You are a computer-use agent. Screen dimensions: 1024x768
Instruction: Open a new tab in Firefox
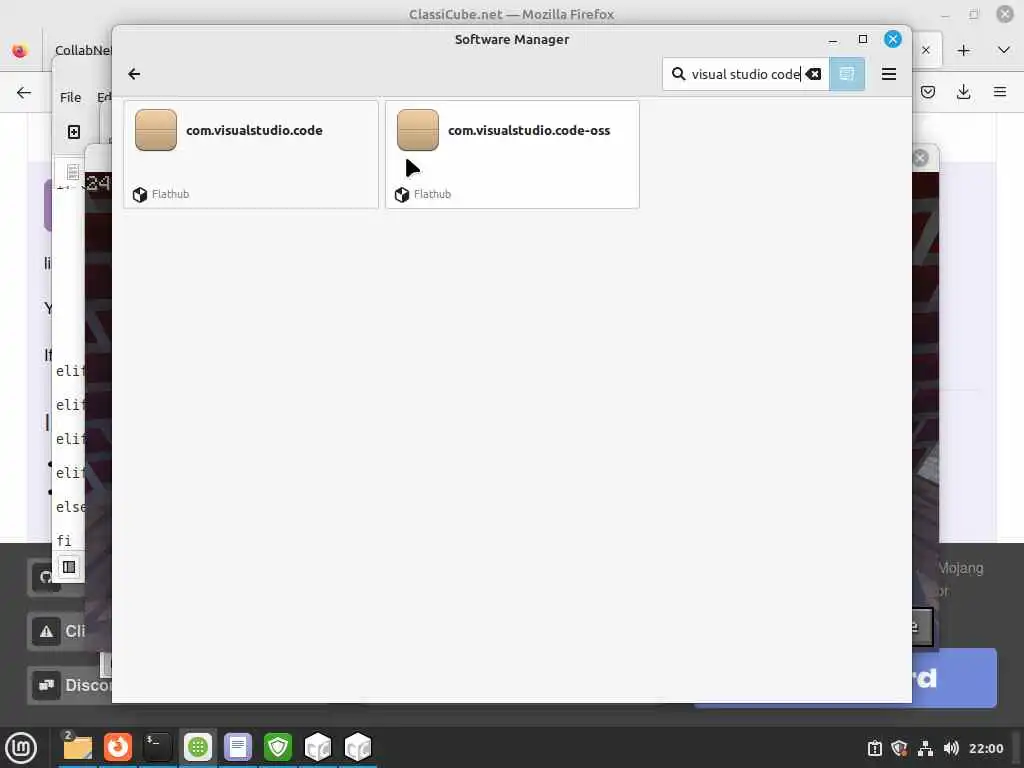pos(963,50)
